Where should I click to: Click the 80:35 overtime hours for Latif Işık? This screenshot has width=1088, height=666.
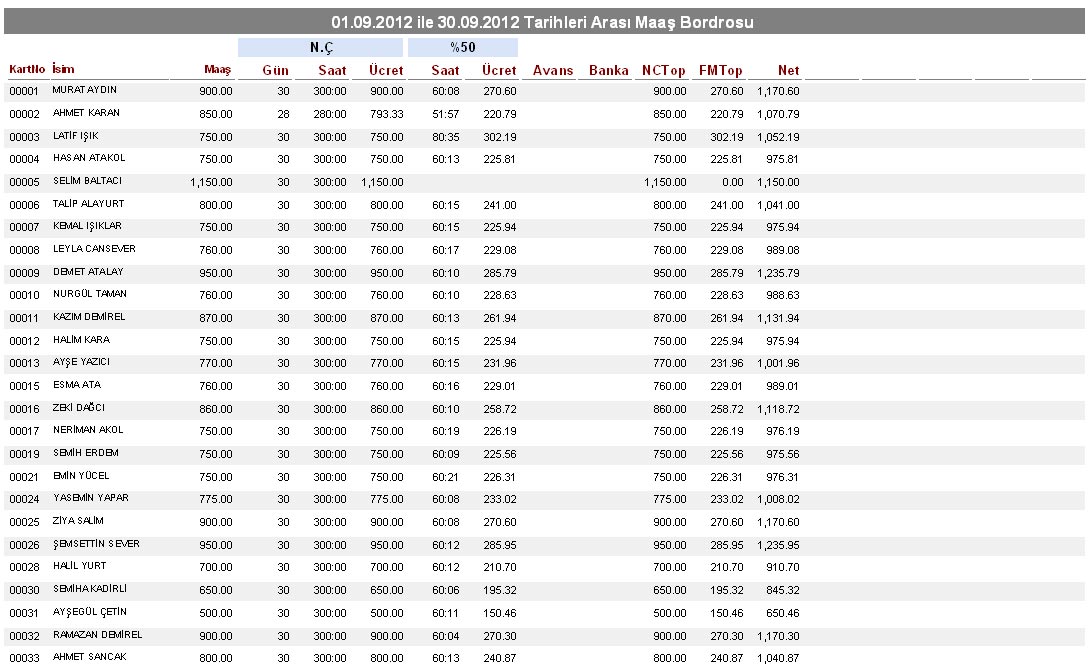pos(445,137)
